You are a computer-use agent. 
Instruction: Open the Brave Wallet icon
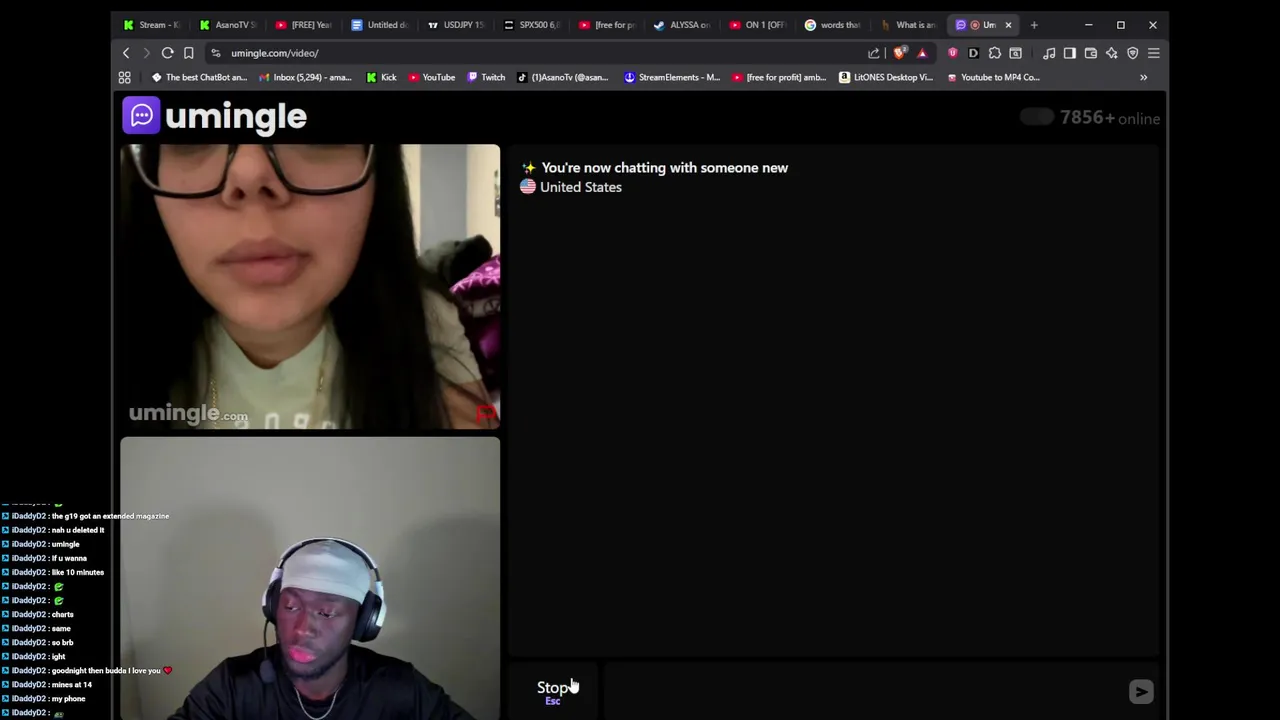click(1091, 53)
